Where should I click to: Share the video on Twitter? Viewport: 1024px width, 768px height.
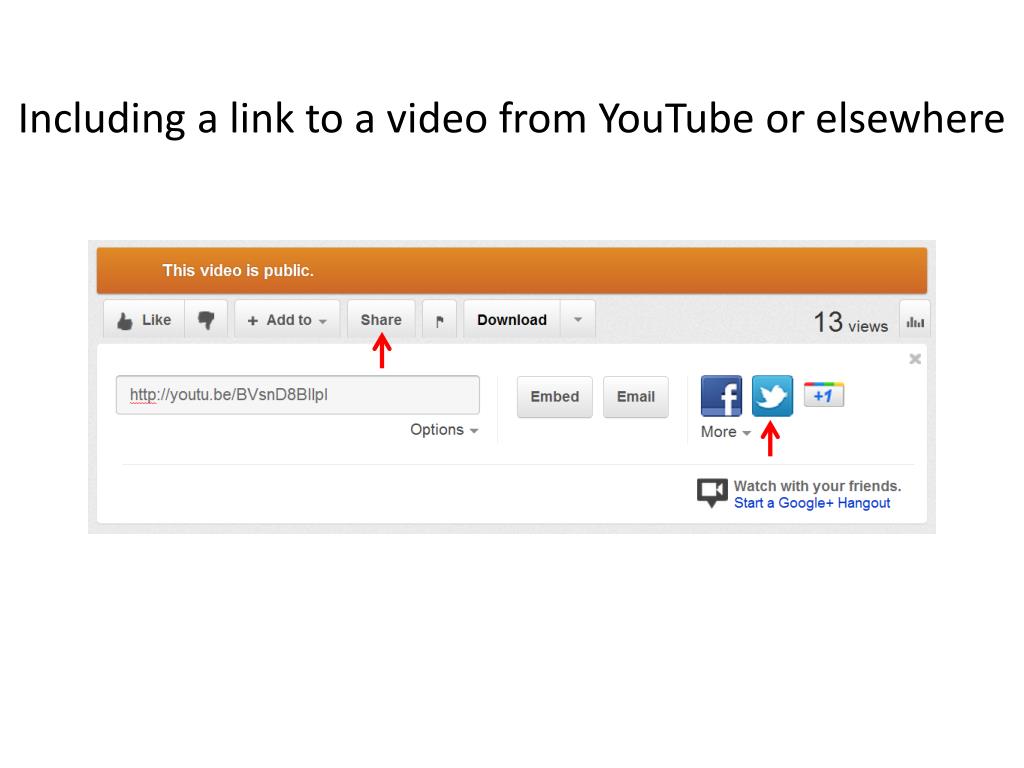773,396
